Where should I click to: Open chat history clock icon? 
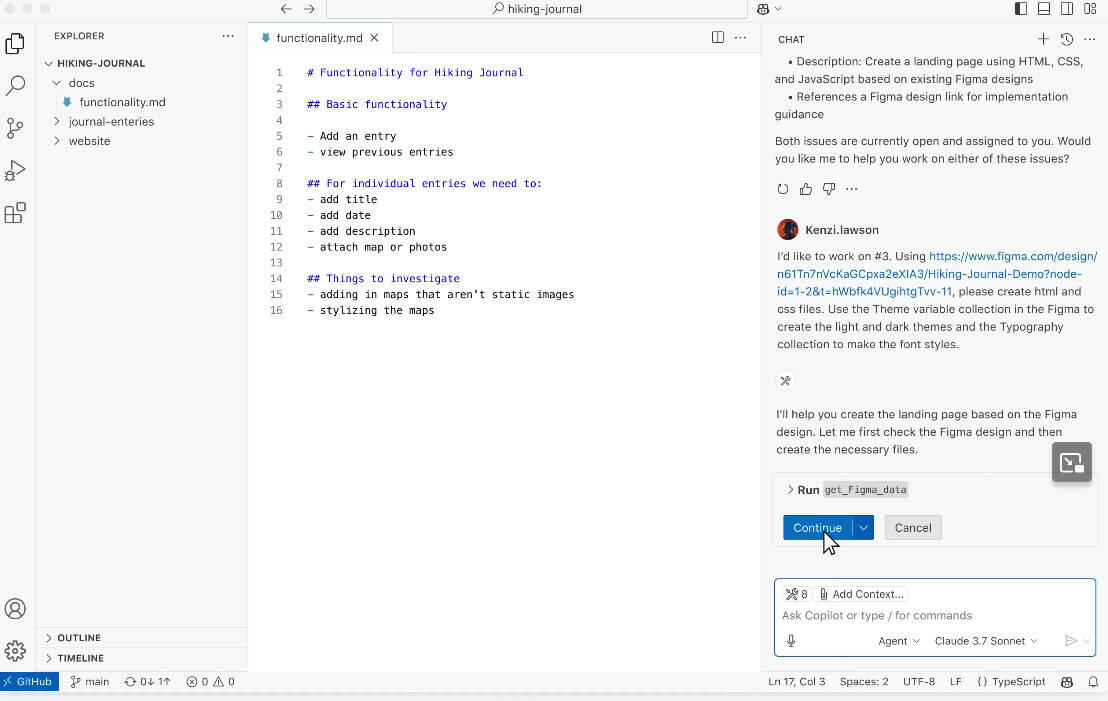coord(1067,39)
